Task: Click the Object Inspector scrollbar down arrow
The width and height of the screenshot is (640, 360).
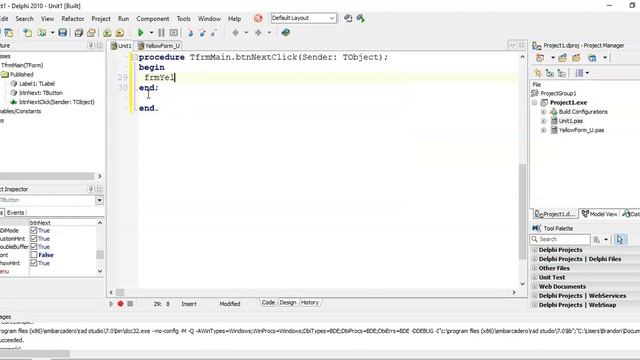Action: tap(100, 271)
